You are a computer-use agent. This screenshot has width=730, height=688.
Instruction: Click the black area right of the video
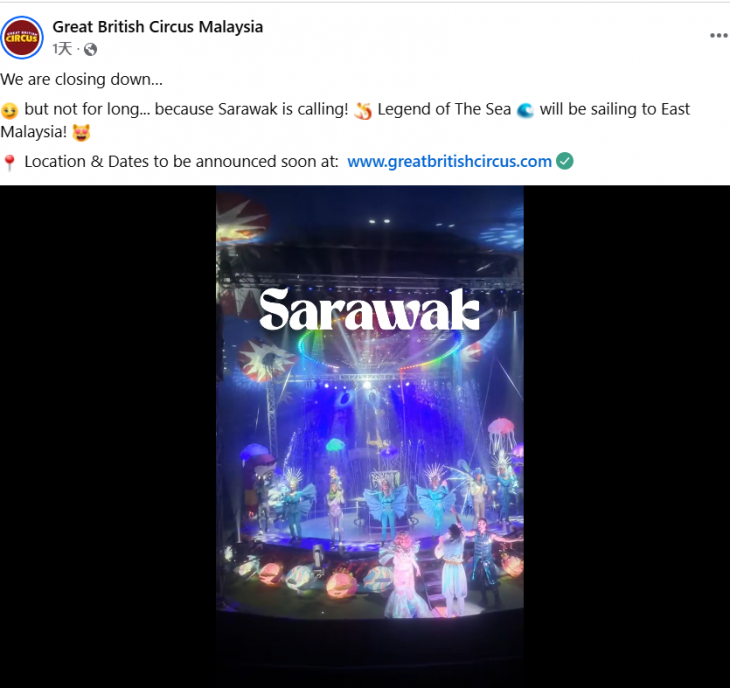pyautogui.click(x=627, y=437)
